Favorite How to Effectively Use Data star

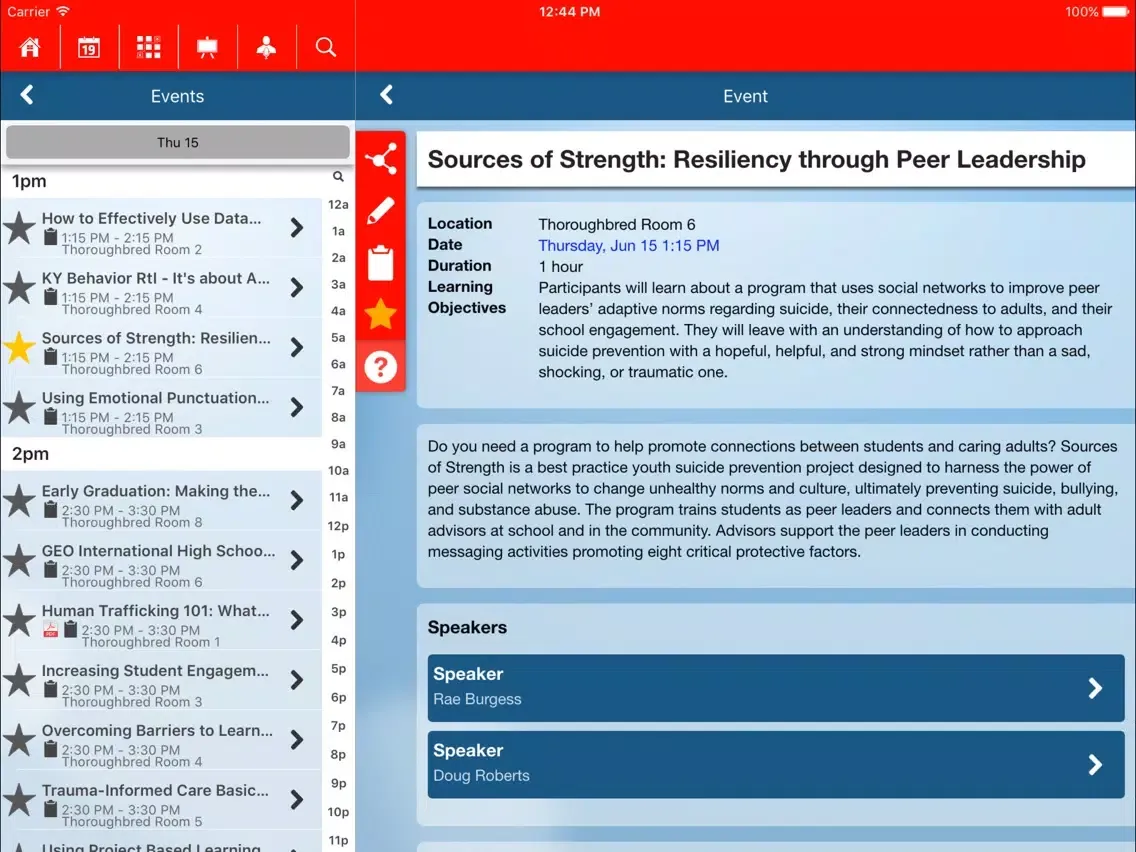tap(20, 228)
